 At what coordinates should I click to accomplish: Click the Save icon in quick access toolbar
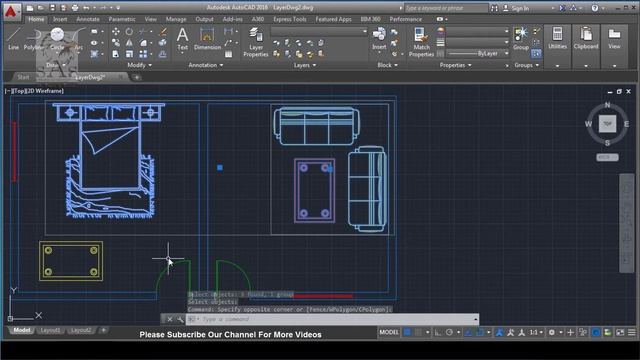tap(53, 8)
